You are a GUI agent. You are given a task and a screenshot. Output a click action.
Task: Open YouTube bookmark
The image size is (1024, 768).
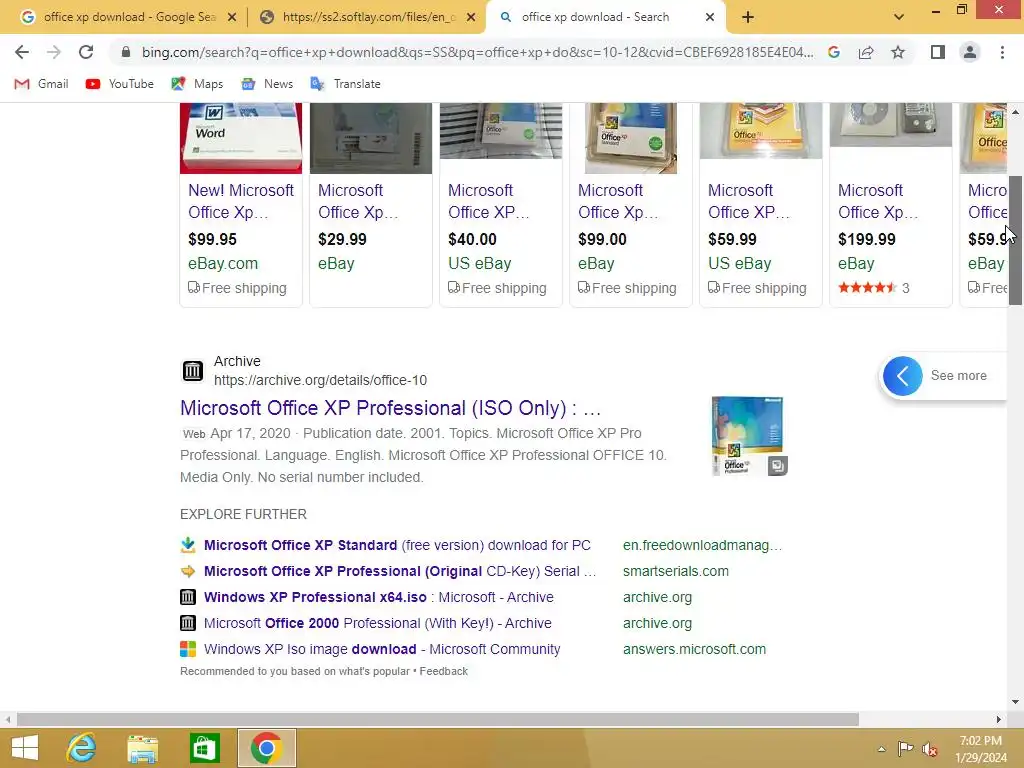[120, 84]
